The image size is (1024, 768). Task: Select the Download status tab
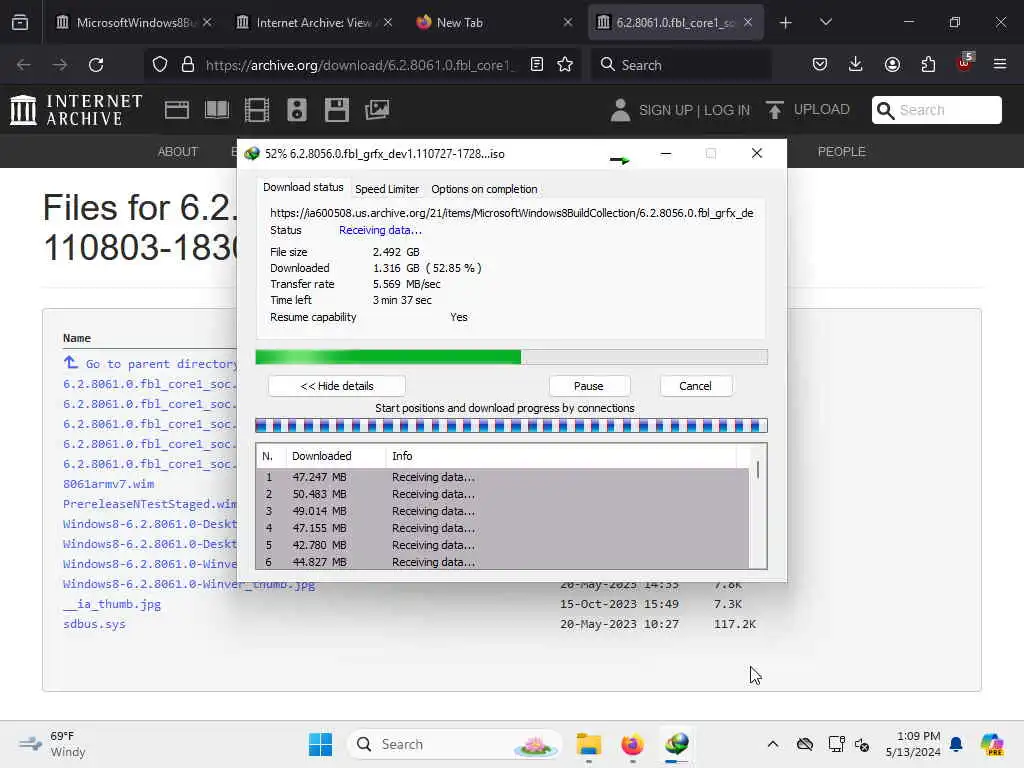pos(303,187)
